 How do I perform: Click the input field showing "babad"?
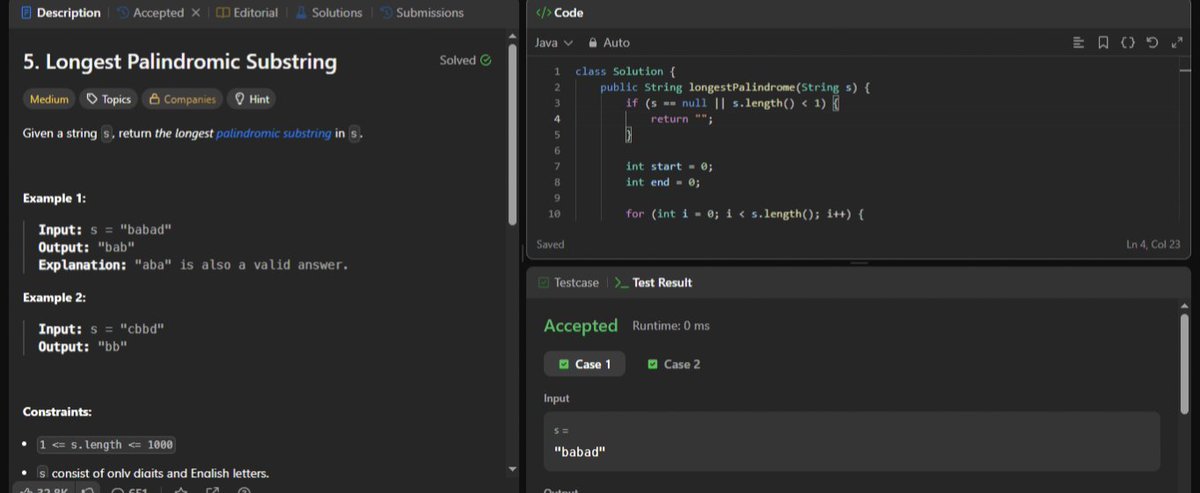[851, 441]
